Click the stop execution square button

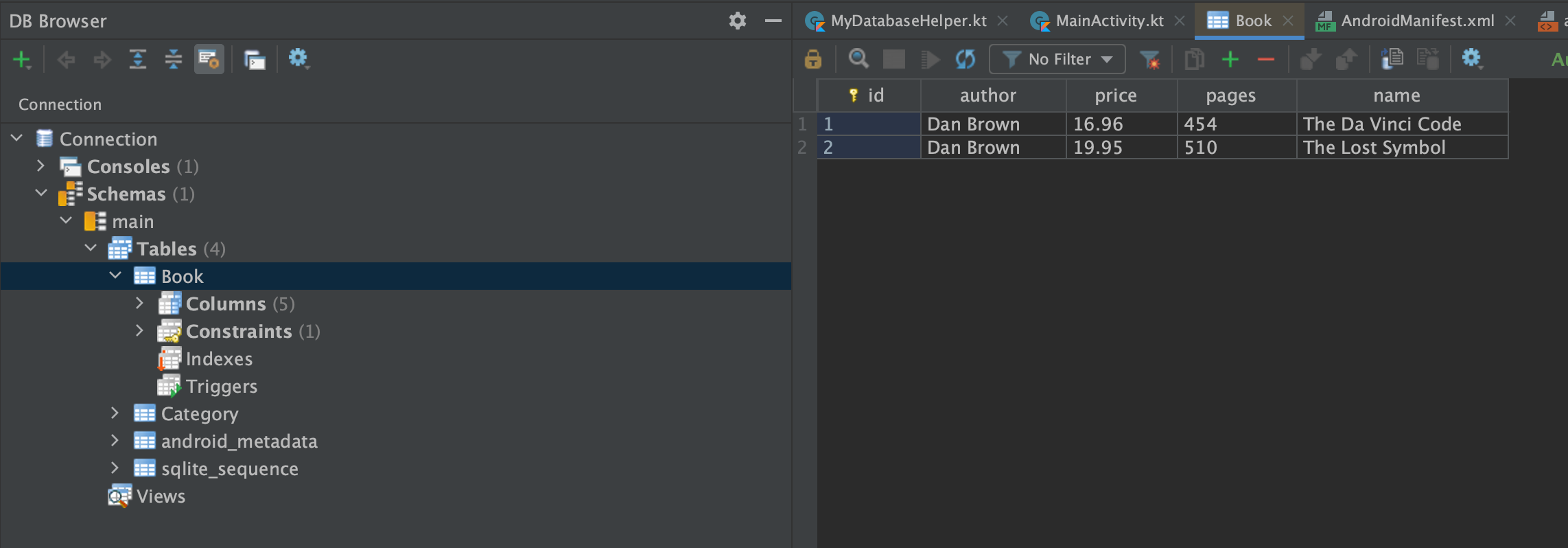893,59
